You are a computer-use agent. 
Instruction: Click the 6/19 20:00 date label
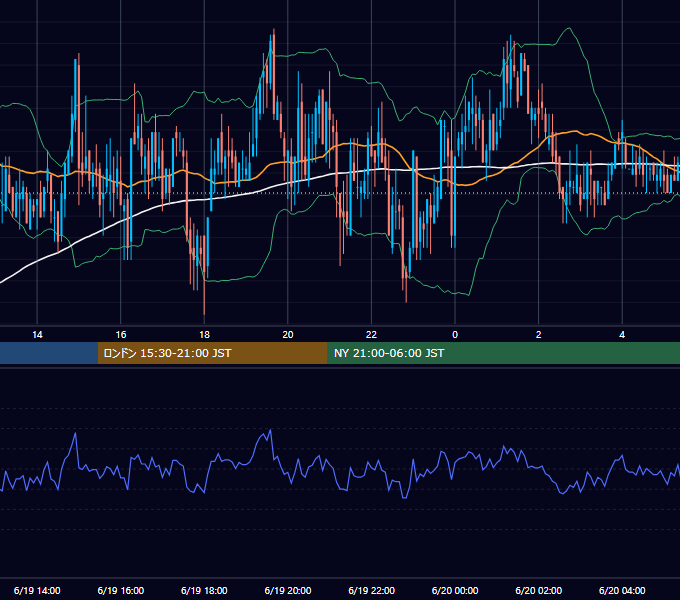click(x=288, y=590)
